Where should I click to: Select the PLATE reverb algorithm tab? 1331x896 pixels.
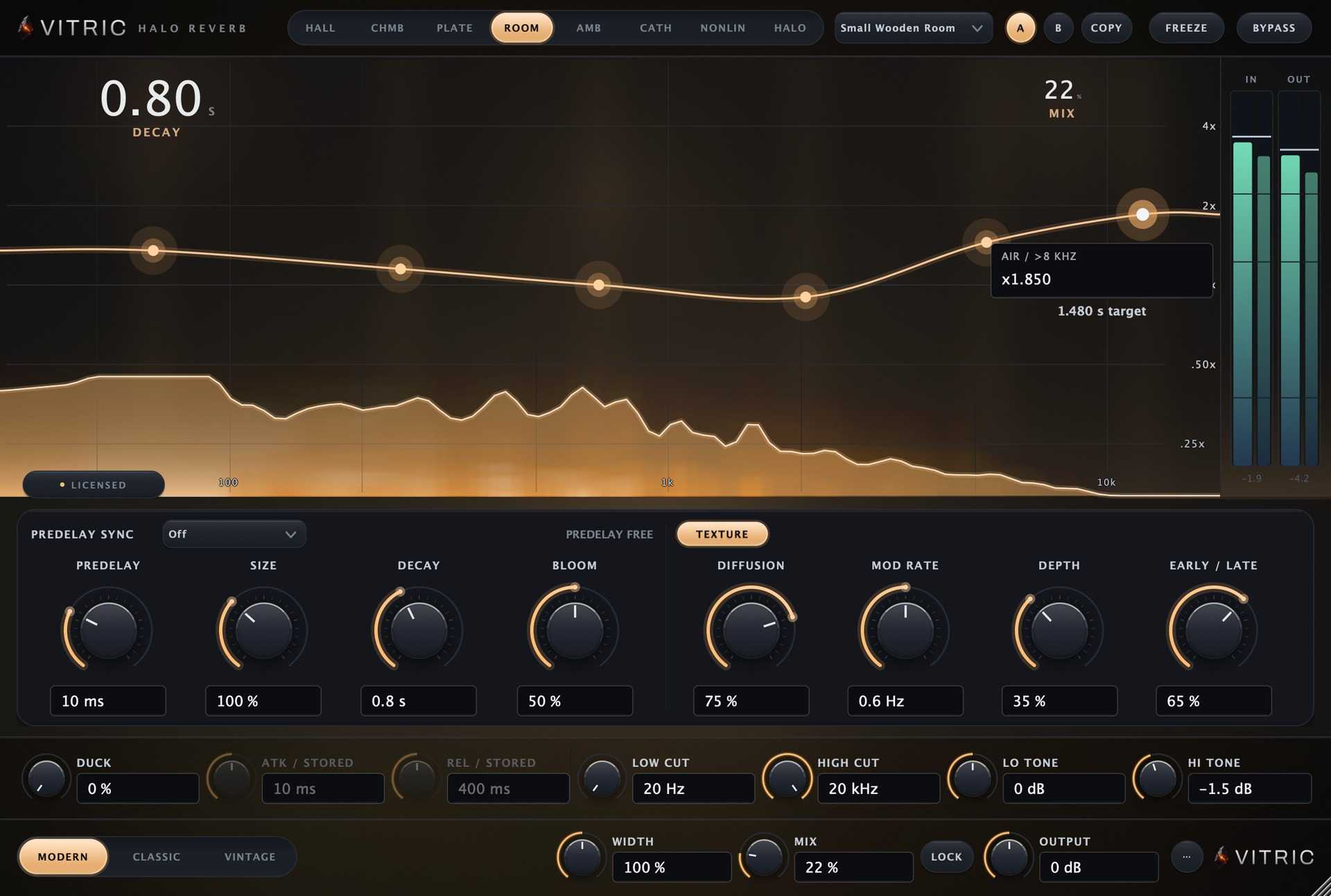click(x=455, y=28)
